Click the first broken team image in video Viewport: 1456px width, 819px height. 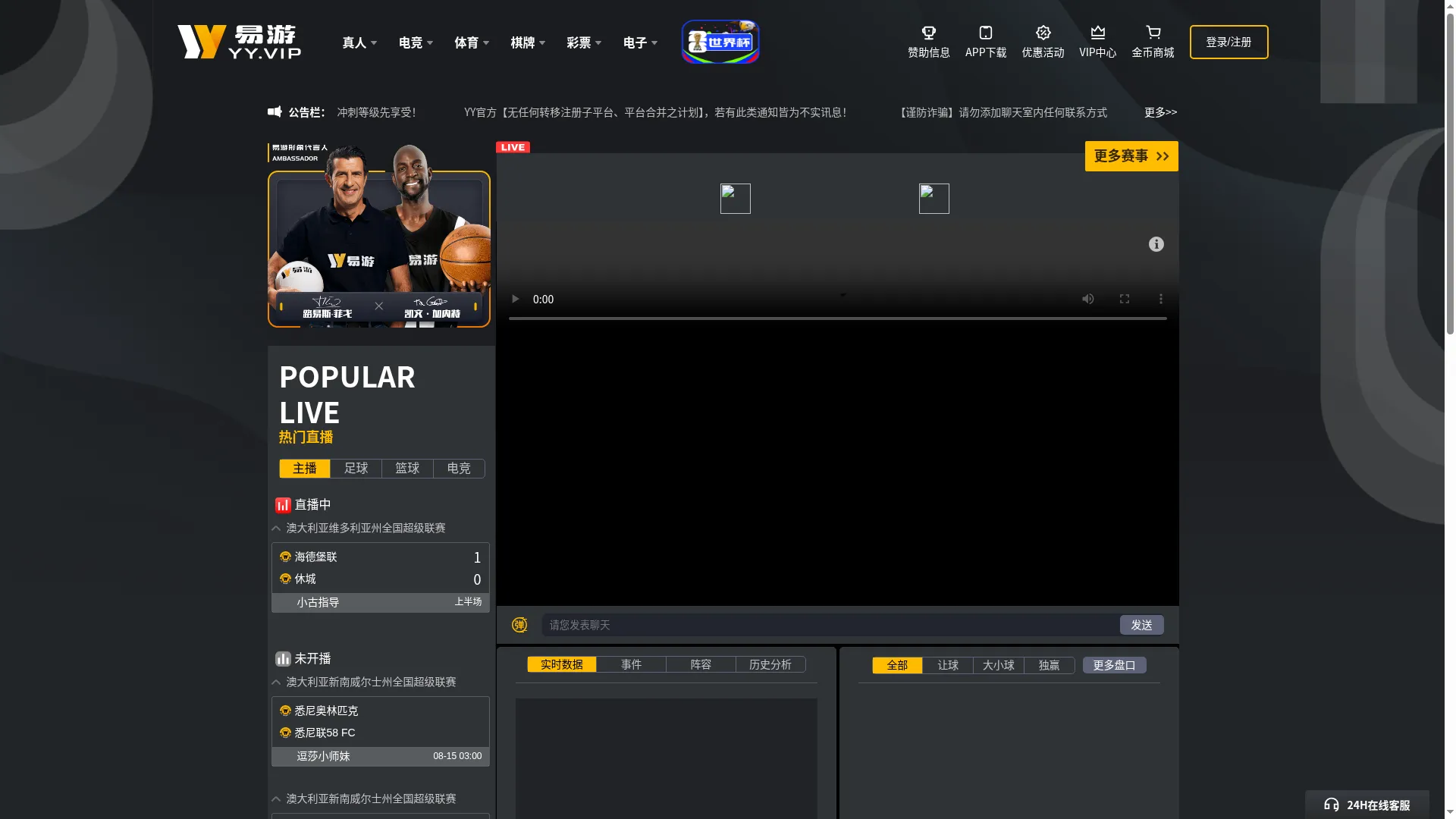pos(736,199)
